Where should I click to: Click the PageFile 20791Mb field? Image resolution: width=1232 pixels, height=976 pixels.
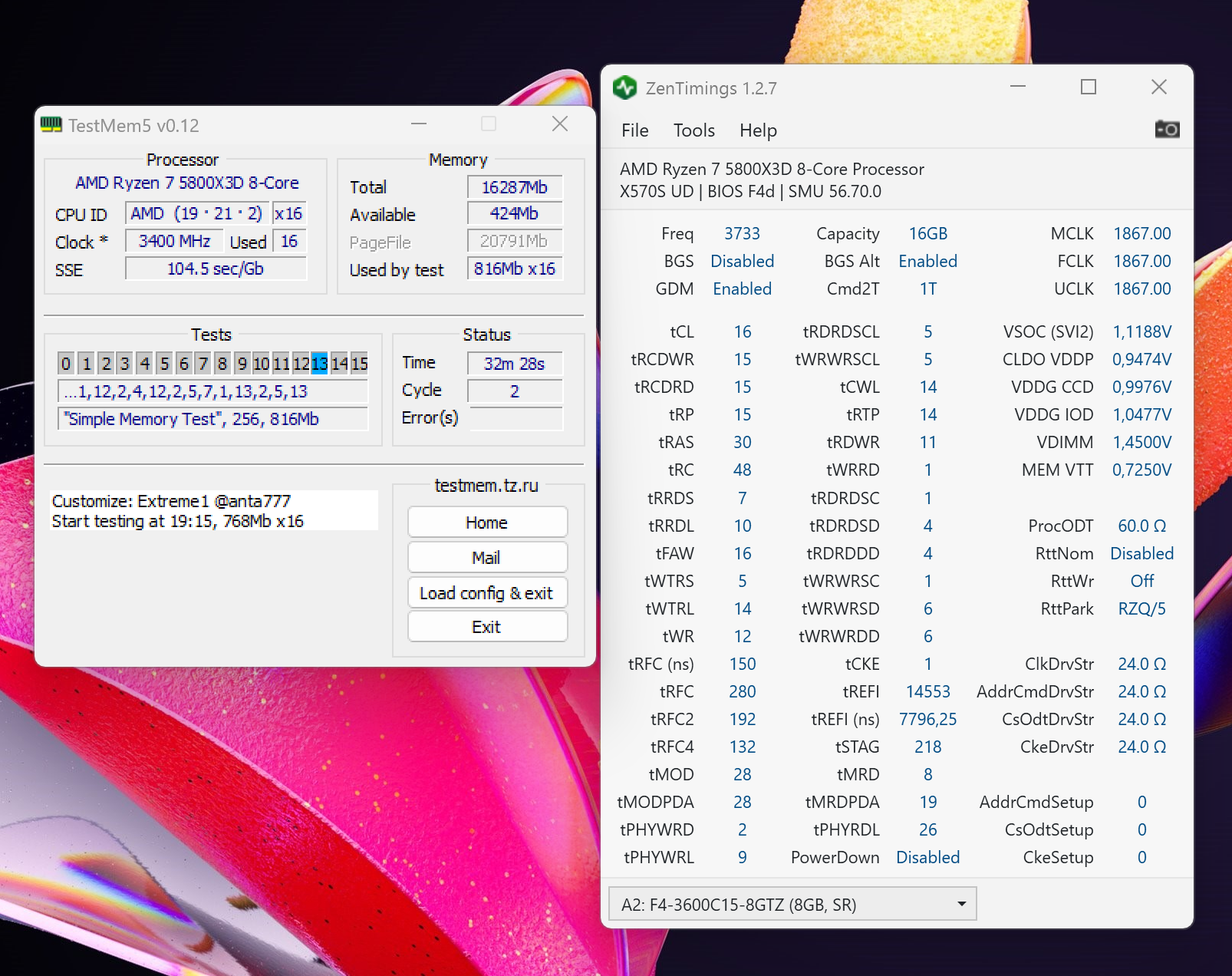[515, 241]
